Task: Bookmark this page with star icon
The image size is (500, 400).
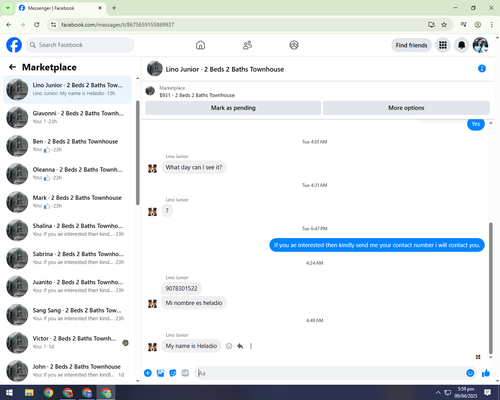Action: (444, 25)
